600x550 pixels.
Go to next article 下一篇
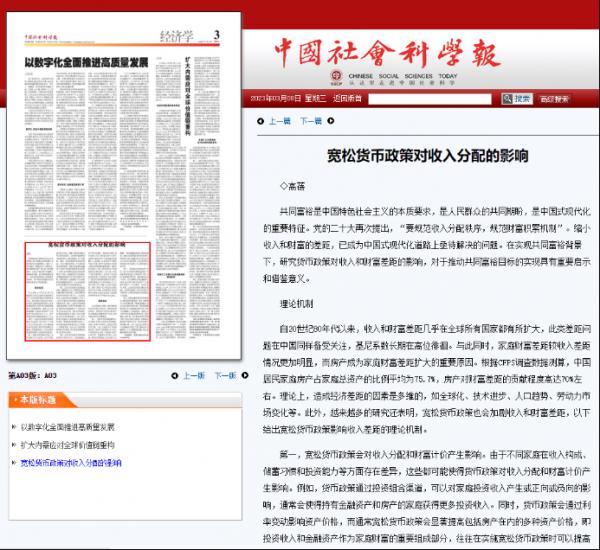point(312,121)
